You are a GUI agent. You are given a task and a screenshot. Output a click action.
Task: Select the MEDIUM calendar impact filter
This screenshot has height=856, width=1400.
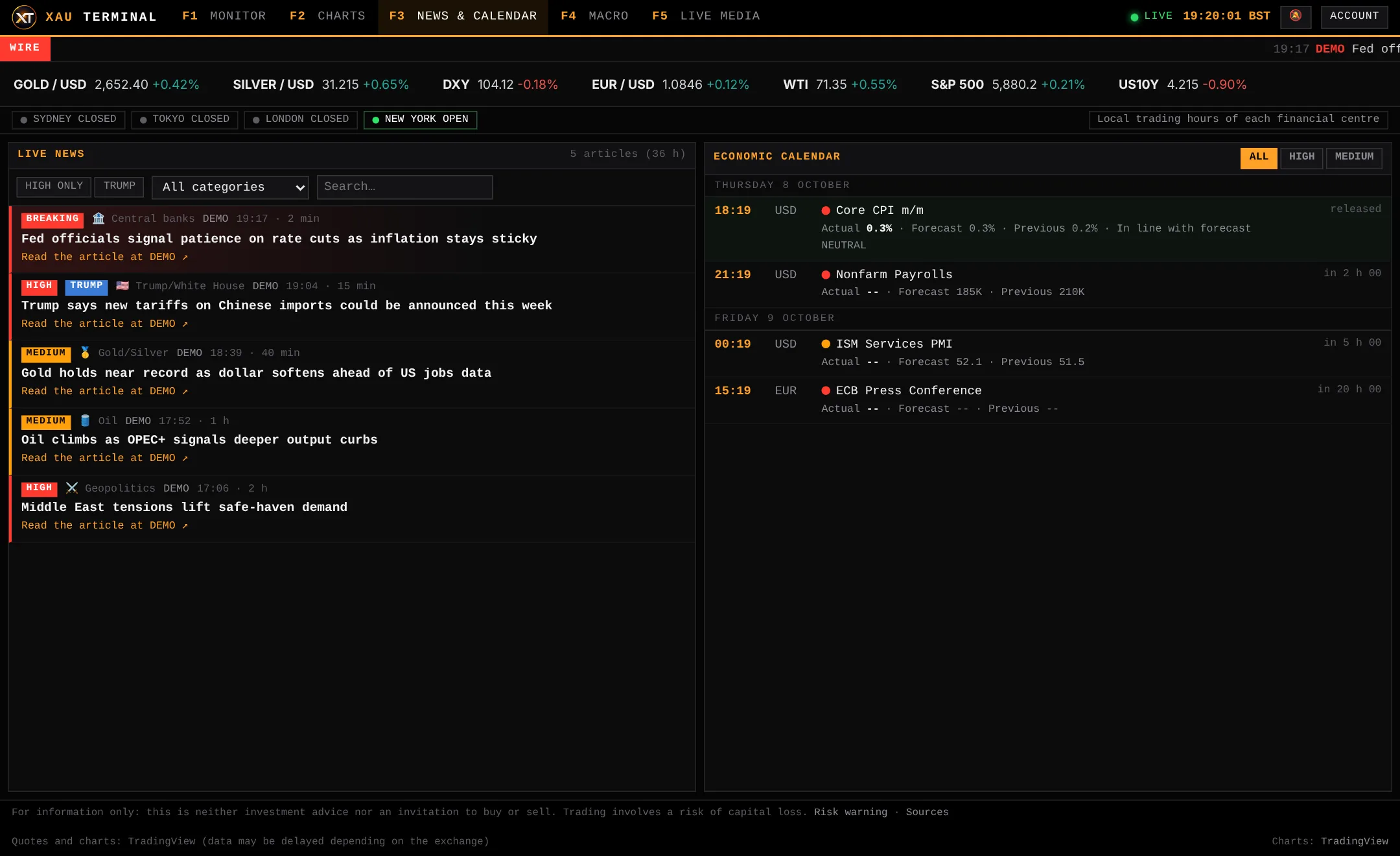(1354, 158)
